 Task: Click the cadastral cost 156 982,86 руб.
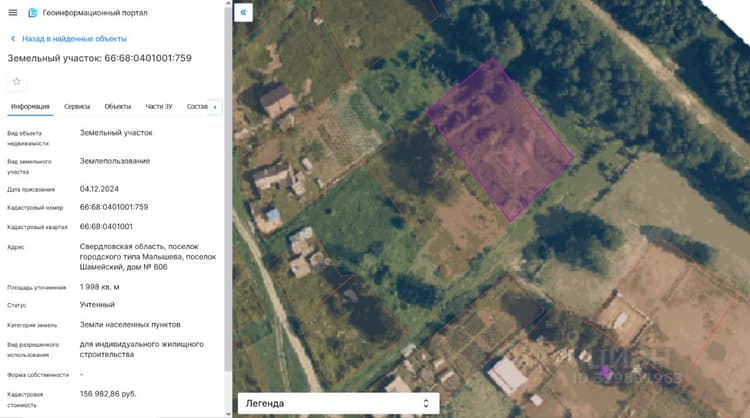pos(108,394)
